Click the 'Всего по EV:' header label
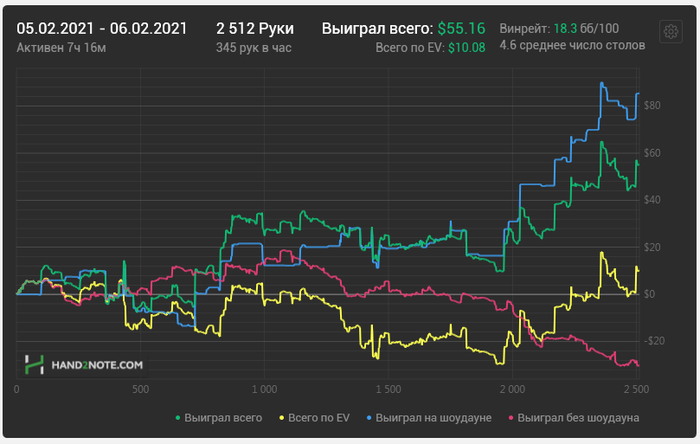 pyautogui.click(x=410, y=48)
